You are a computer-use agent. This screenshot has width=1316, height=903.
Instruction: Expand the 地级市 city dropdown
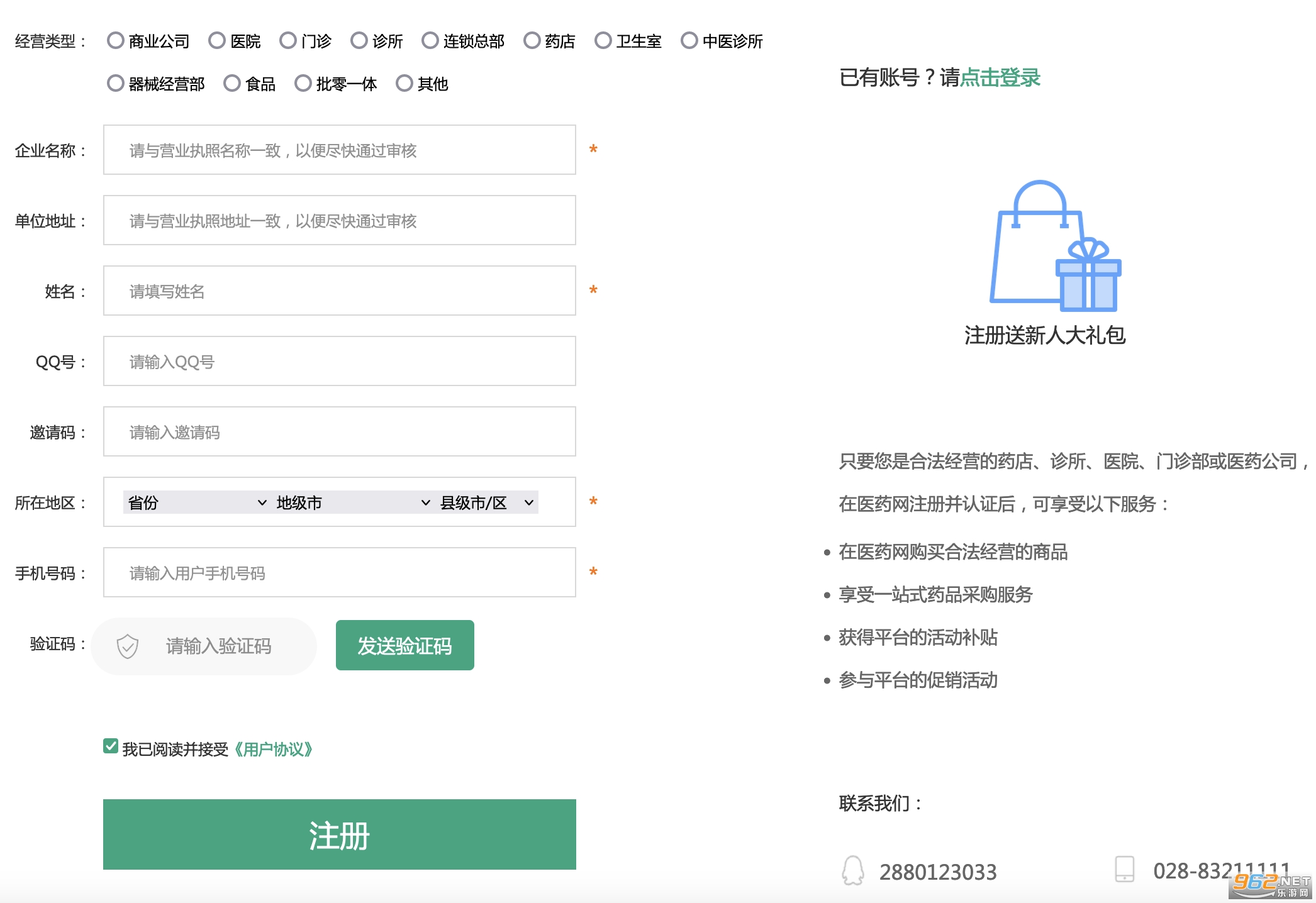click(353, 502)
